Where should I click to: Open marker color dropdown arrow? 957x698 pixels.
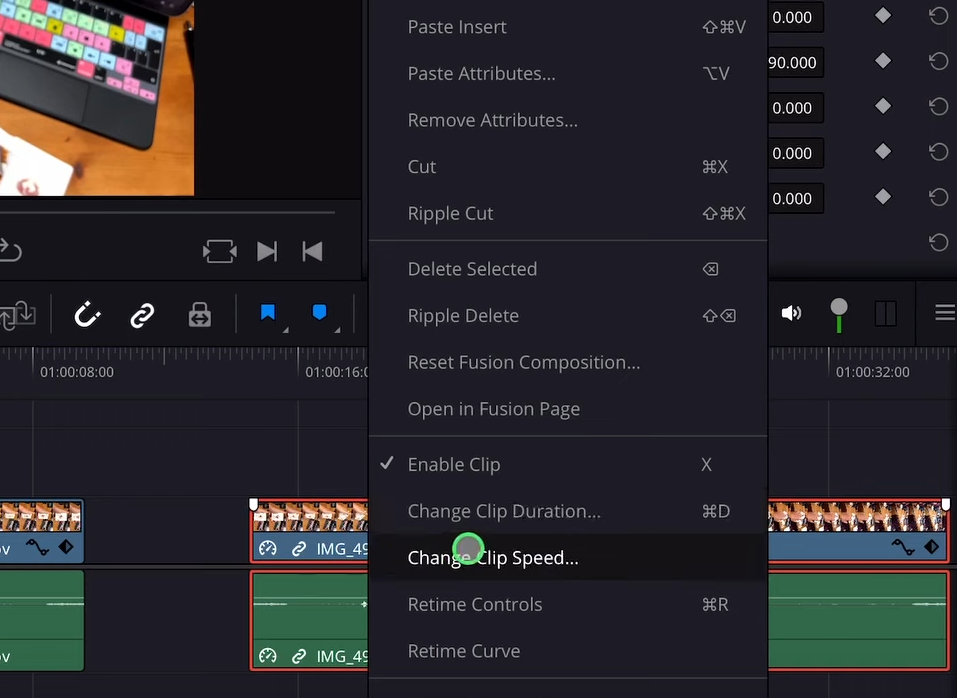tap(337, 329)
